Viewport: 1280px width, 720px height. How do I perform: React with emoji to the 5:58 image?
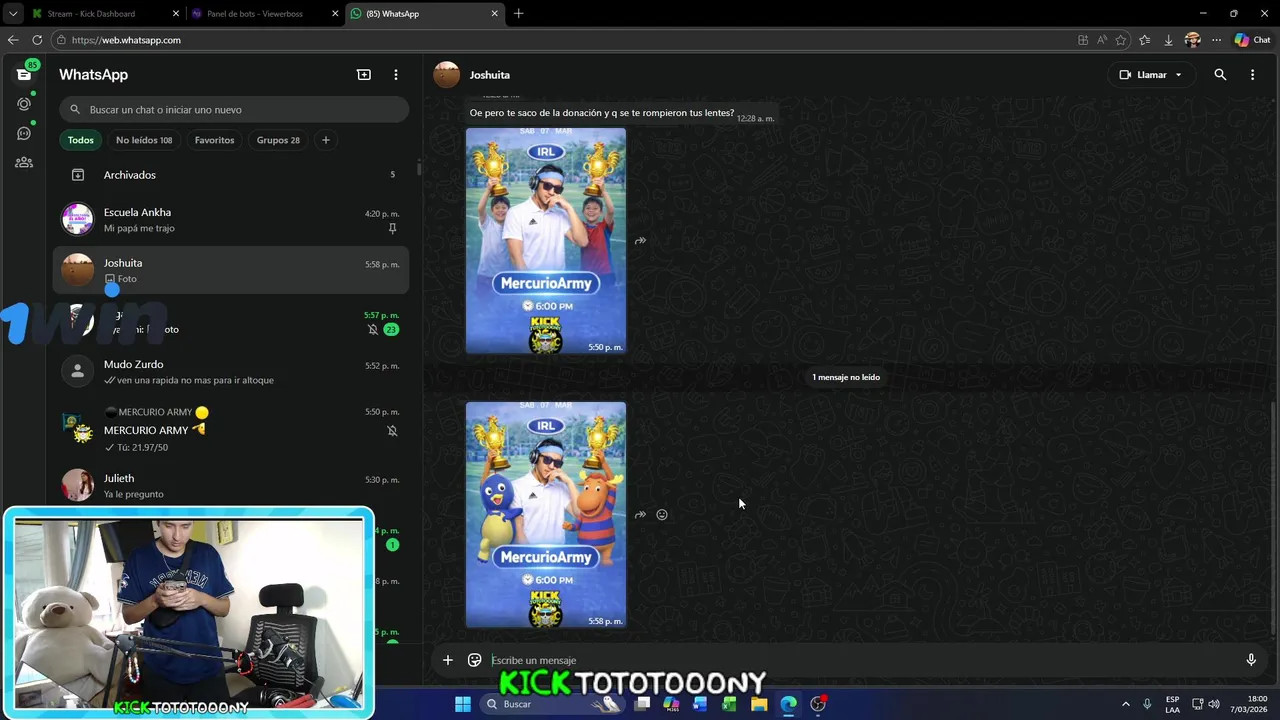tap(662, 515)
